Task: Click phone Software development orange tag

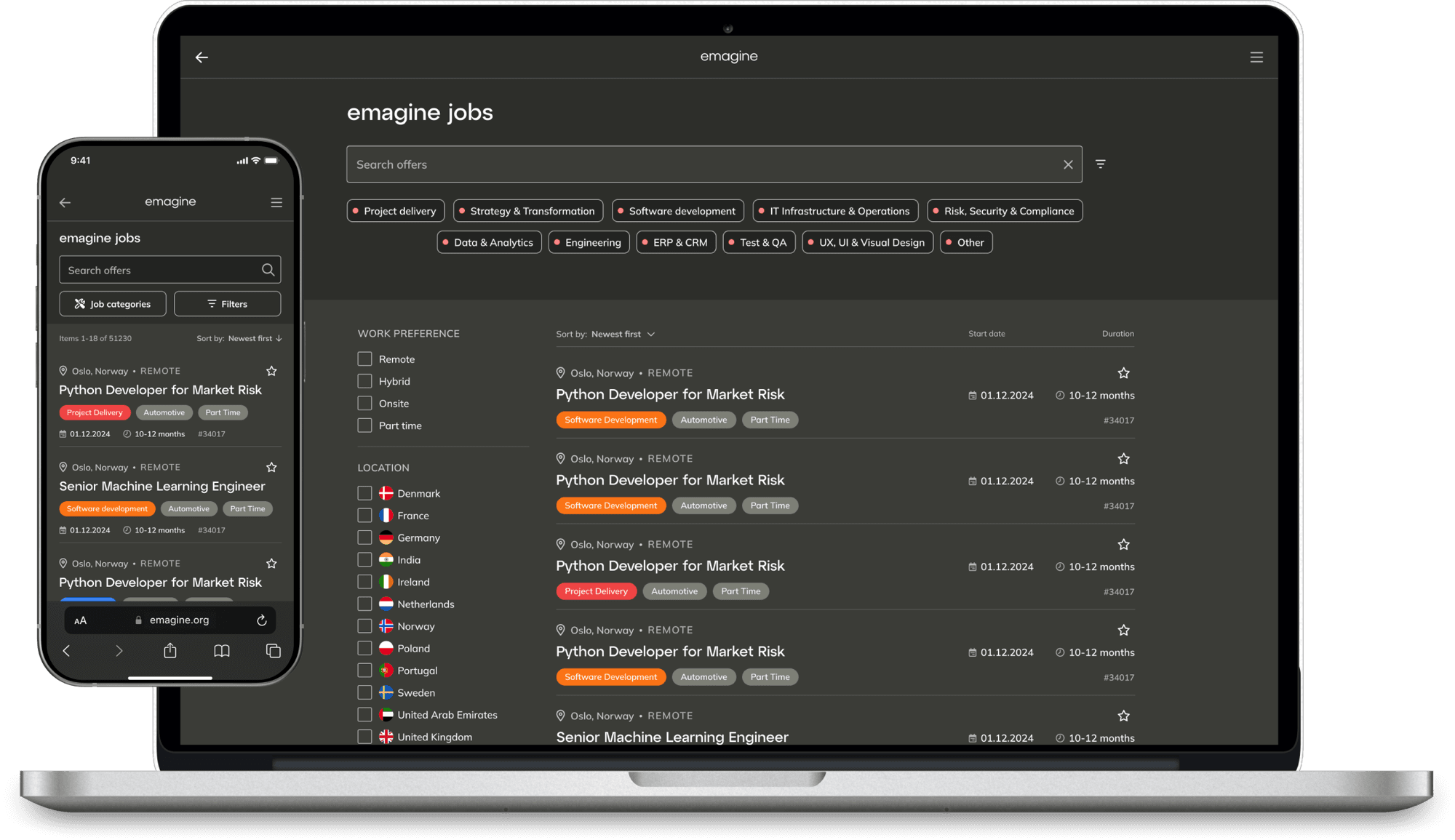Action: pos(107,509)
